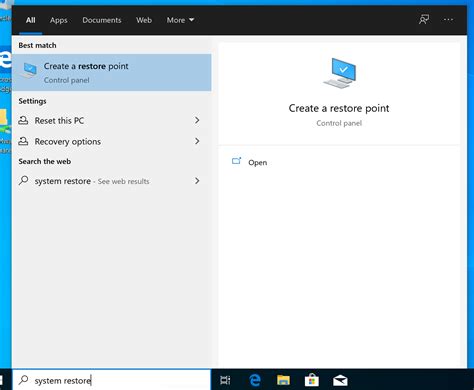Select Recovery options setting
The image size is (474, 390).
112,141
